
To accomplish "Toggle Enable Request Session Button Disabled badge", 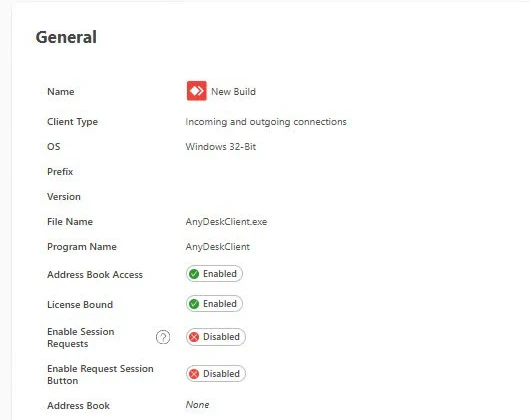I will (216, 374).
